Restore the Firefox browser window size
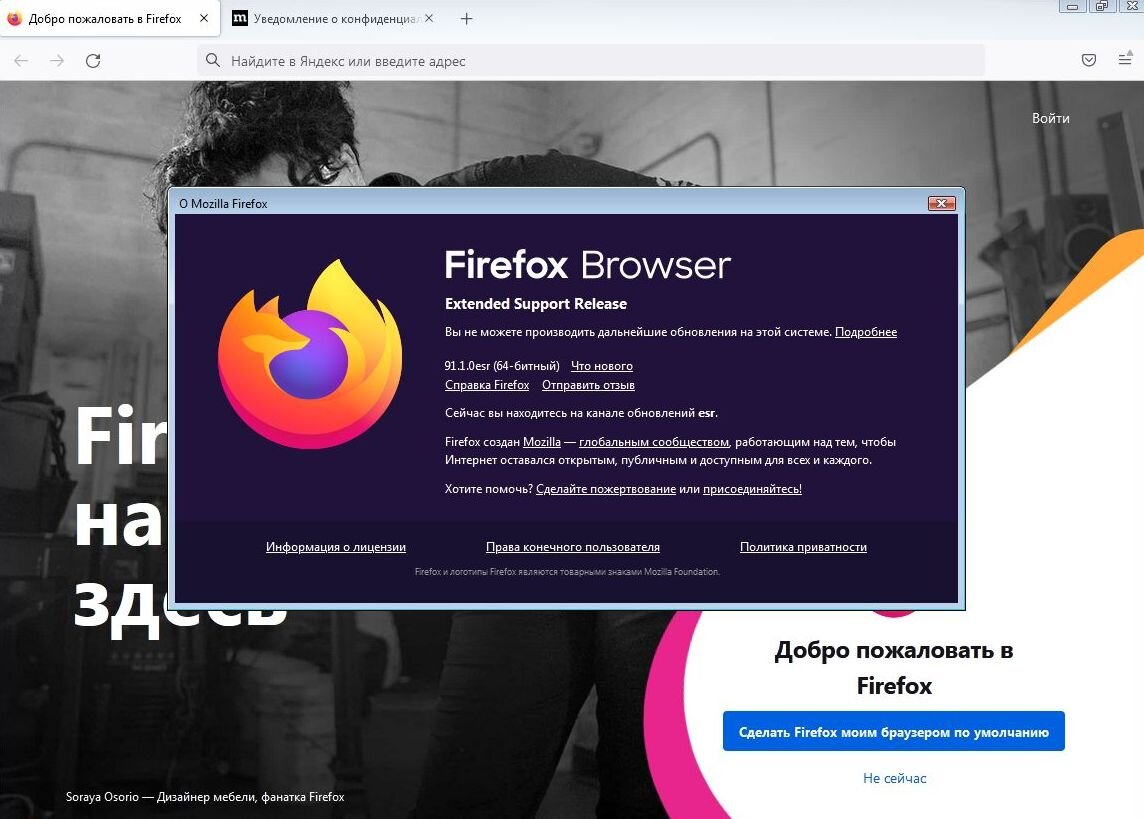Image resolution: width=1144 pixels, height=819 pixels. coord(1101,7)
